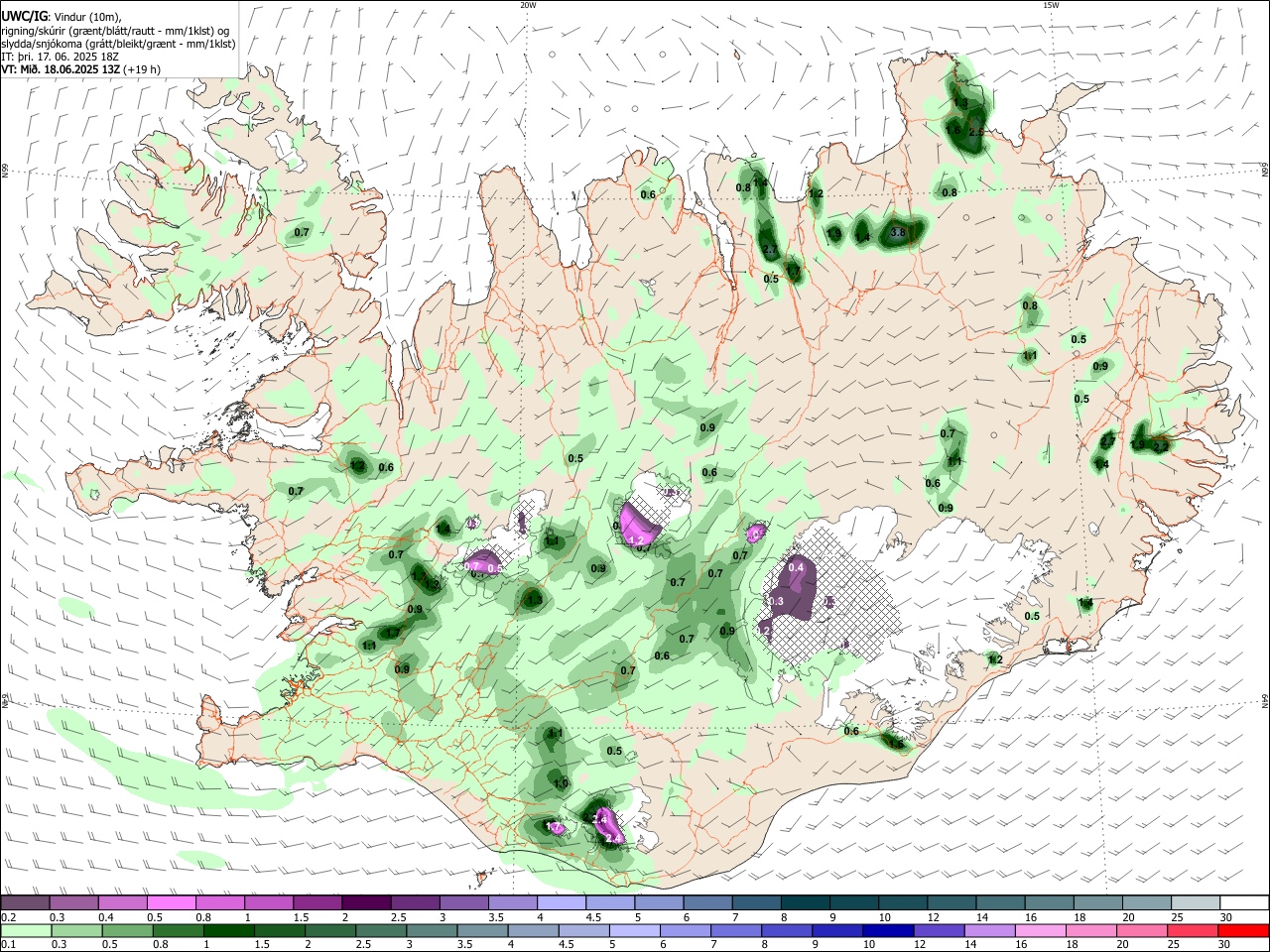Click the coral red 25–30 rain-scale swatch
Image resolution: width=1270 pixels, height=952 pixels.
(1194, 930)
